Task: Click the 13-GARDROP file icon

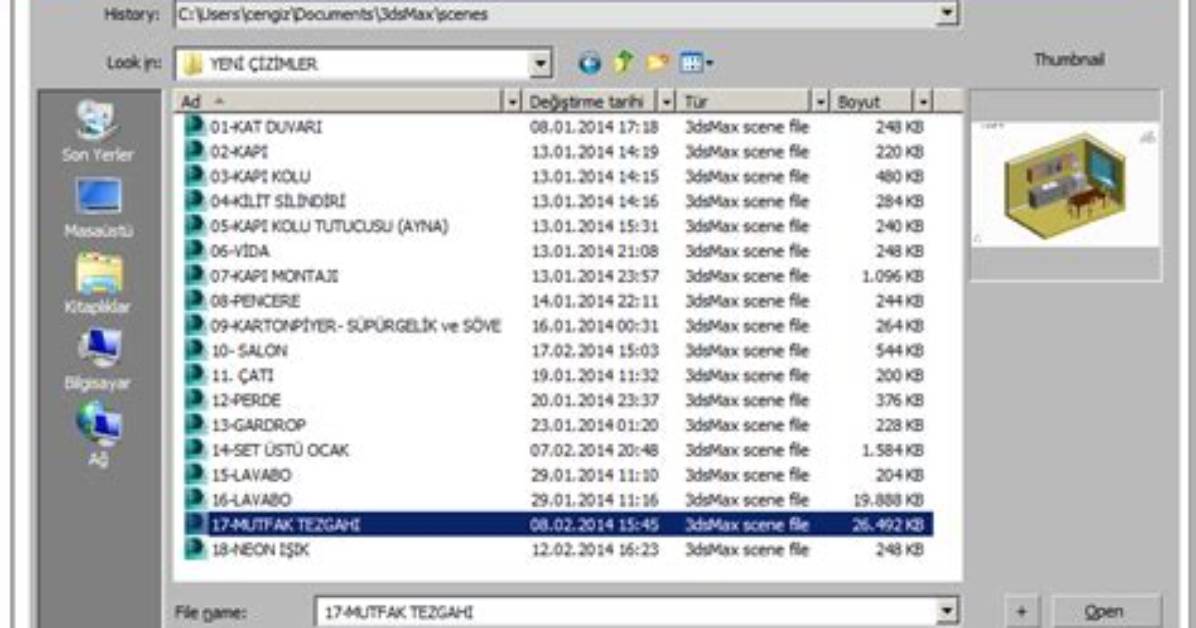Action: coord(195,424)
